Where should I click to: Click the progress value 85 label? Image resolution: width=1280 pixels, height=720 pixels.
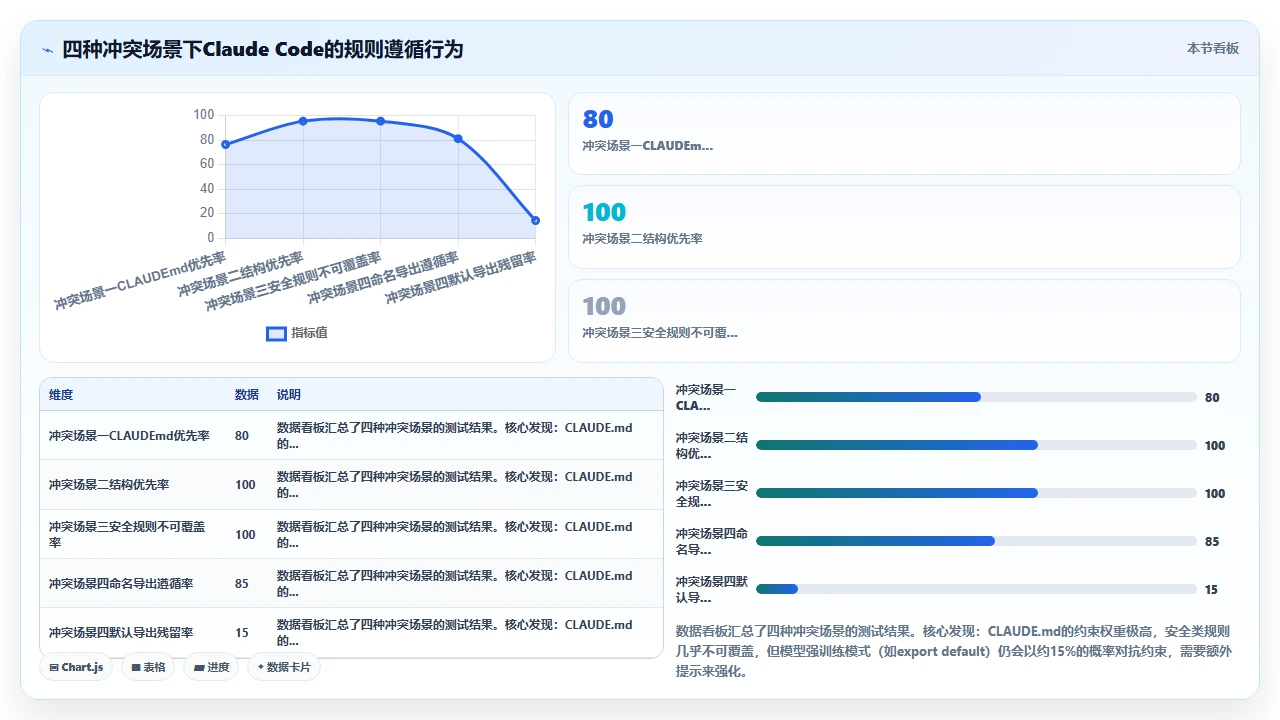pyautogui.click(x=1212, y=542)
